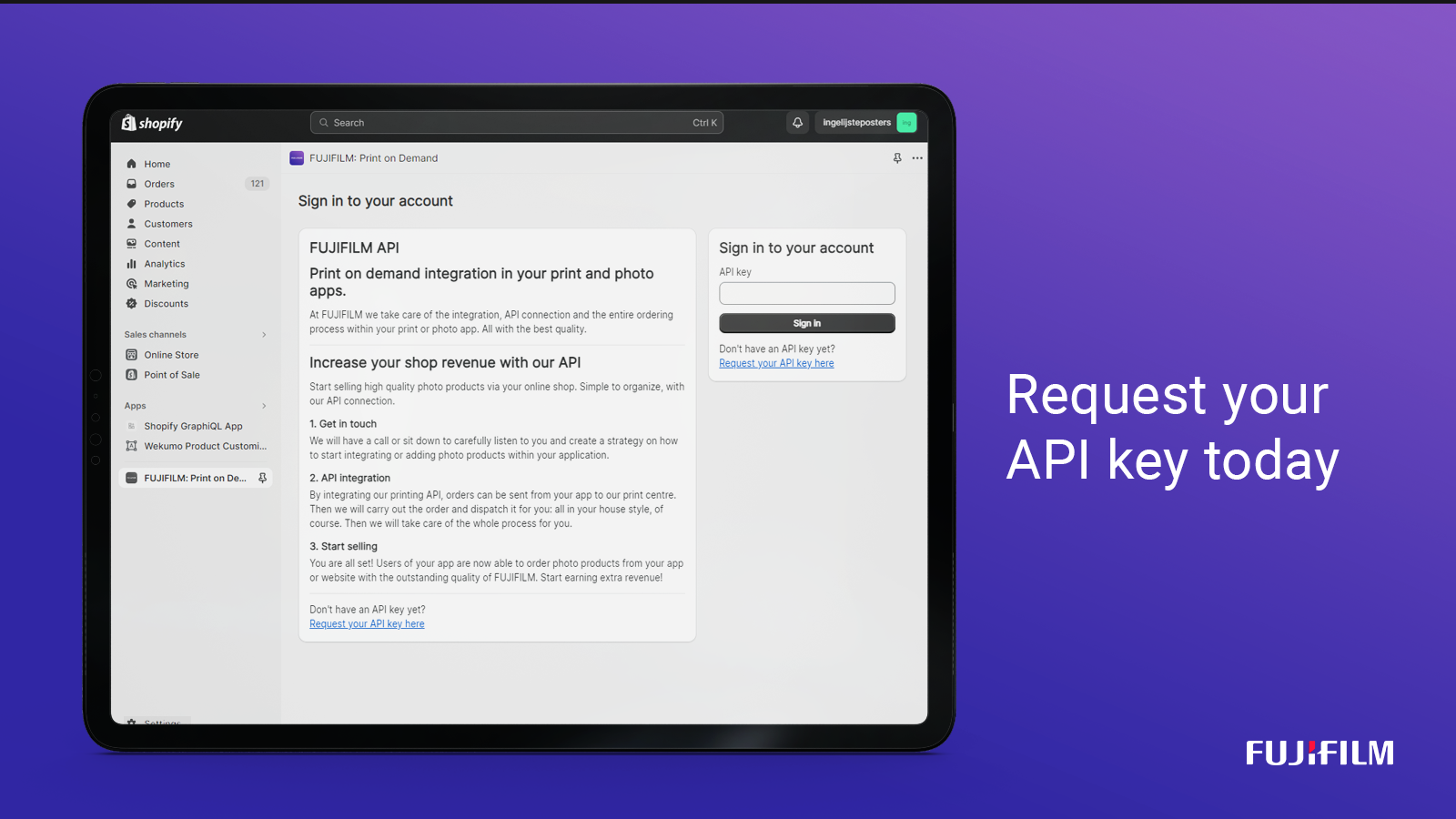The height and width of the screenshot is (819, 1456).
Task: Open ingelijsteposters account menu
Action: click(866, 123)
